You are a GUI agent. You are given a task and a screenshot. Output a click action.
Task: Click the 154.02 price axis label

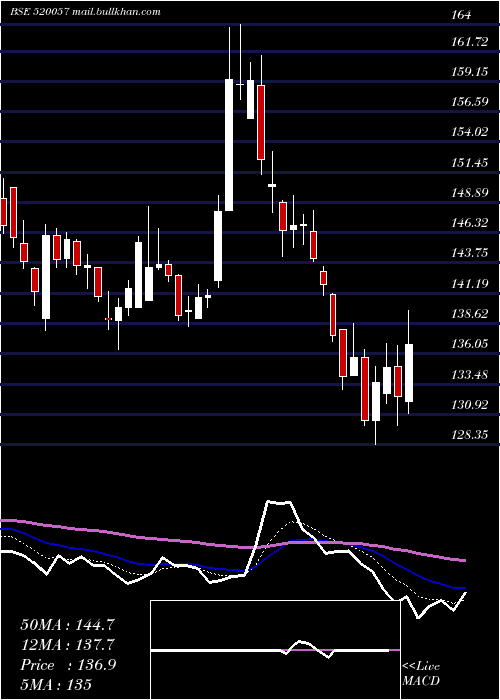469,132
